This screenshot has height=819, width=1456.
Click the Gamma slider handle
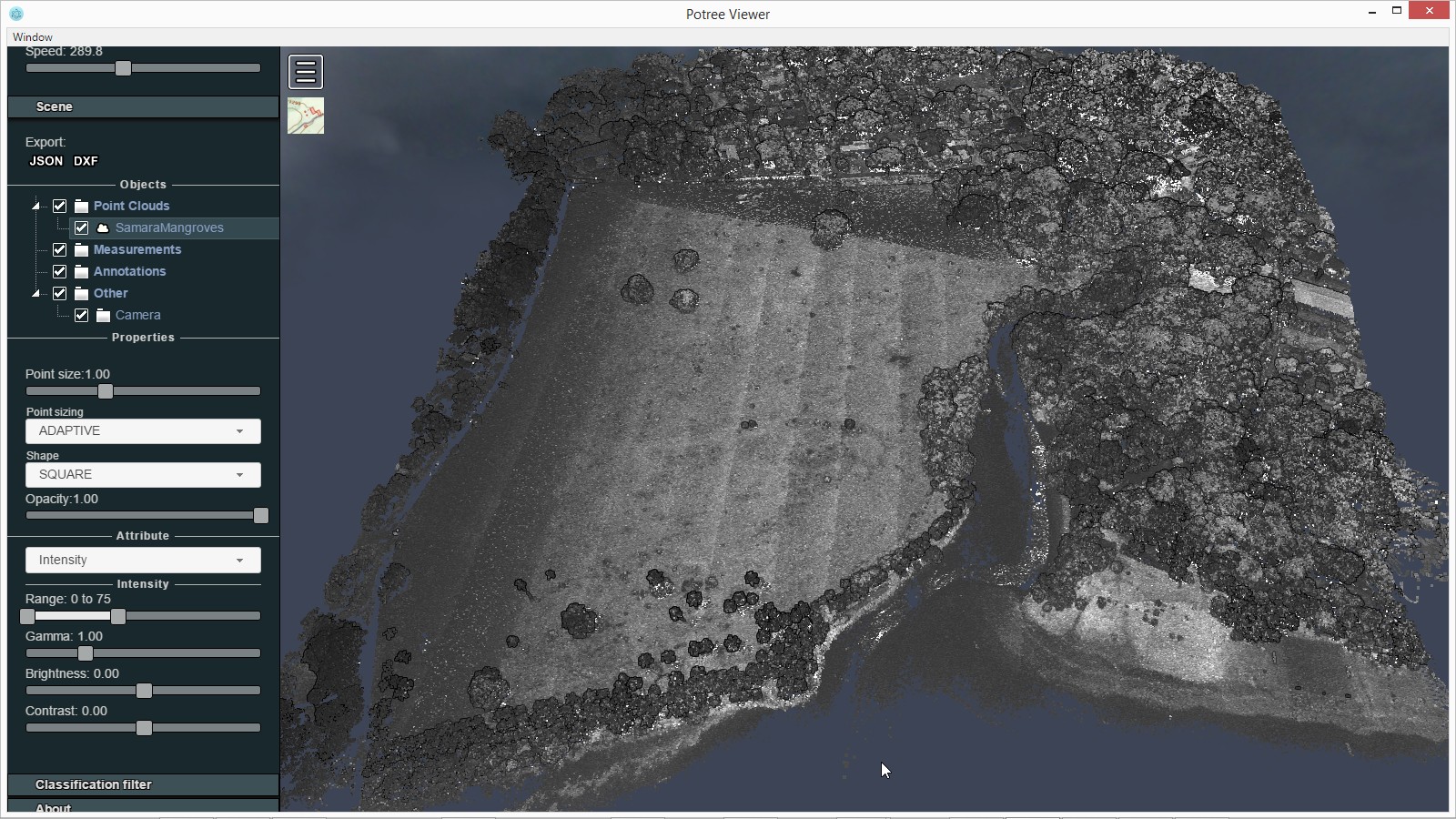click(86, 653)
